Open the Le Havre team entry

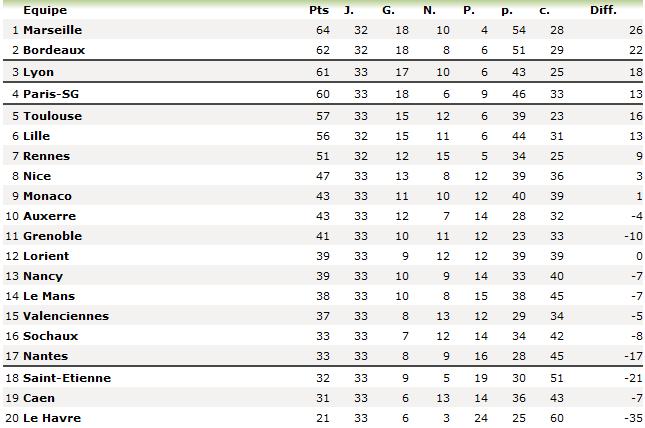pos(52,418)
